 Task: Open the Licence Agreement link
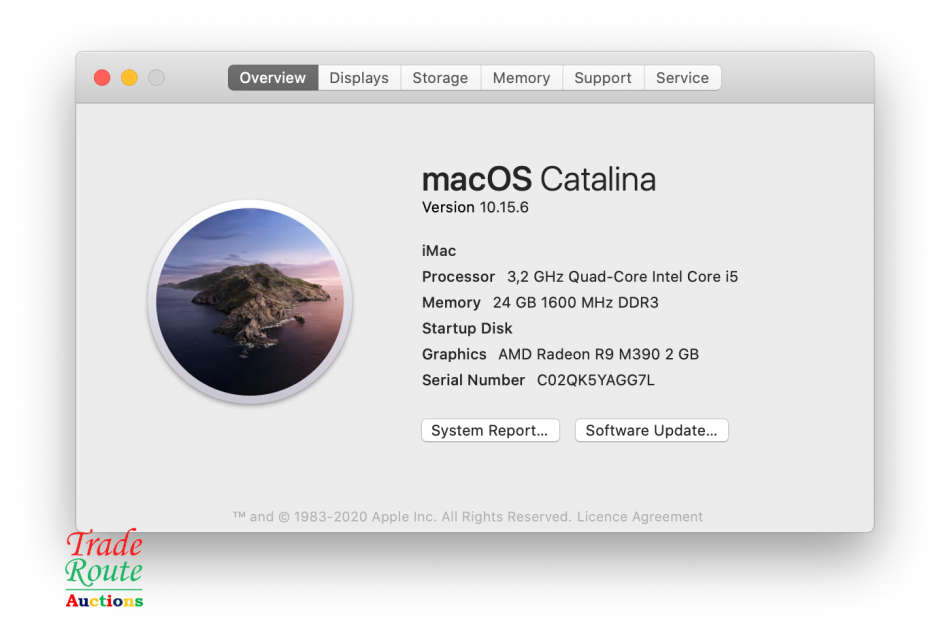coord(640,516)
